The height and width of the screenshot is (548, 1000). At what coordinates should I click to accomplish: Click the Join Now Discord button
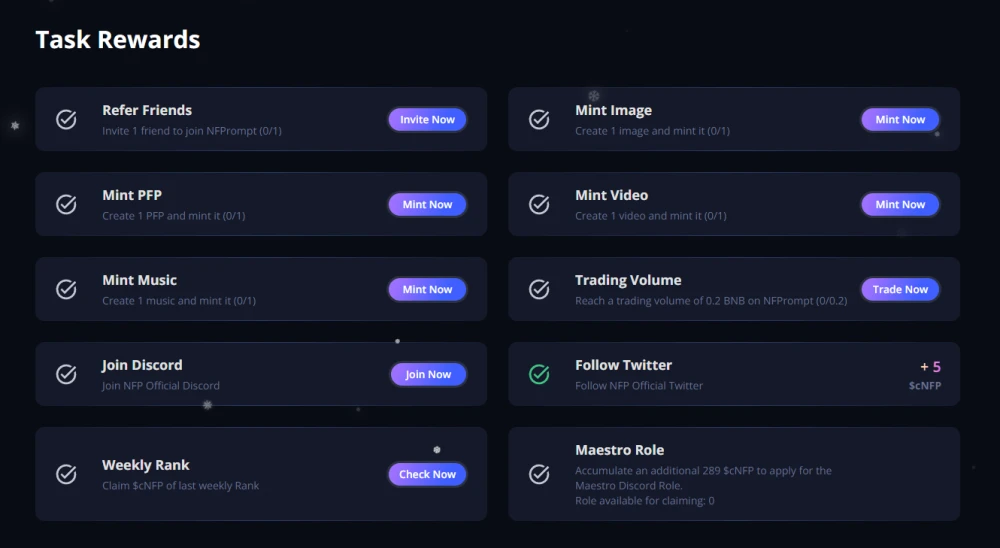[428, 374]
